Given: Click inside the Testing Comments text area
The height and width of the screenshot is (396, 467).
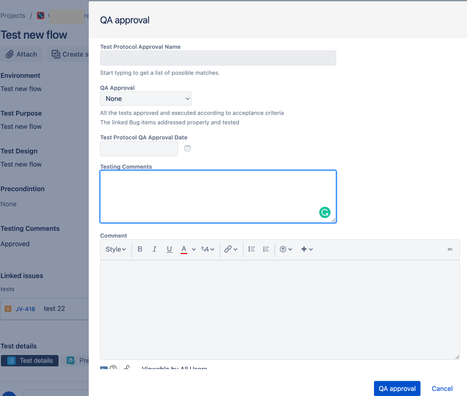Looking at the screenshot, I should [218, 196].
